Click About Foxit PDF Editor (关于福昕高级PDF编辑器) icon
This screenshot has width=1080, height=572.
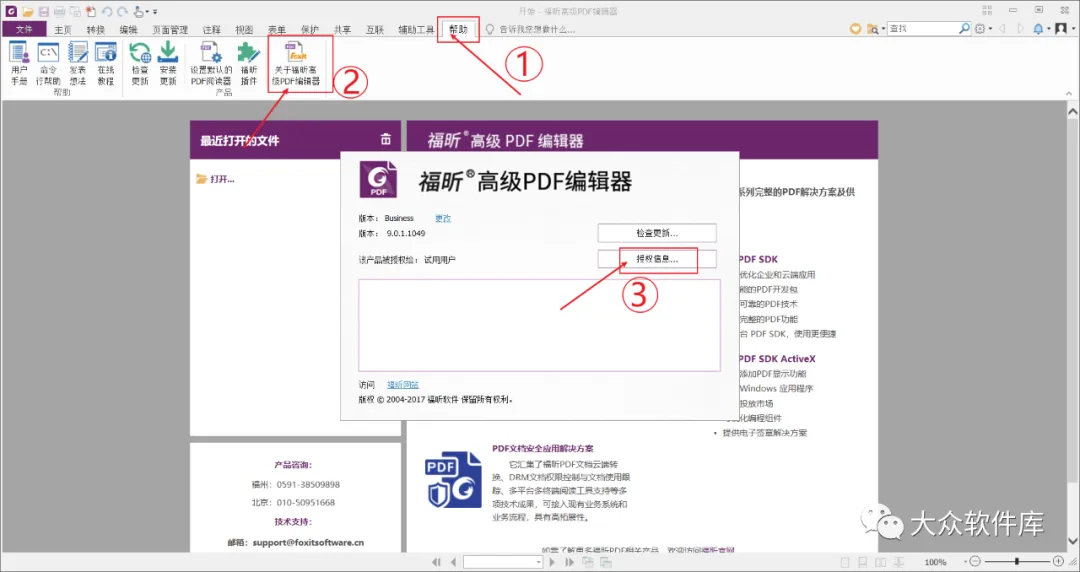(297, 63)
